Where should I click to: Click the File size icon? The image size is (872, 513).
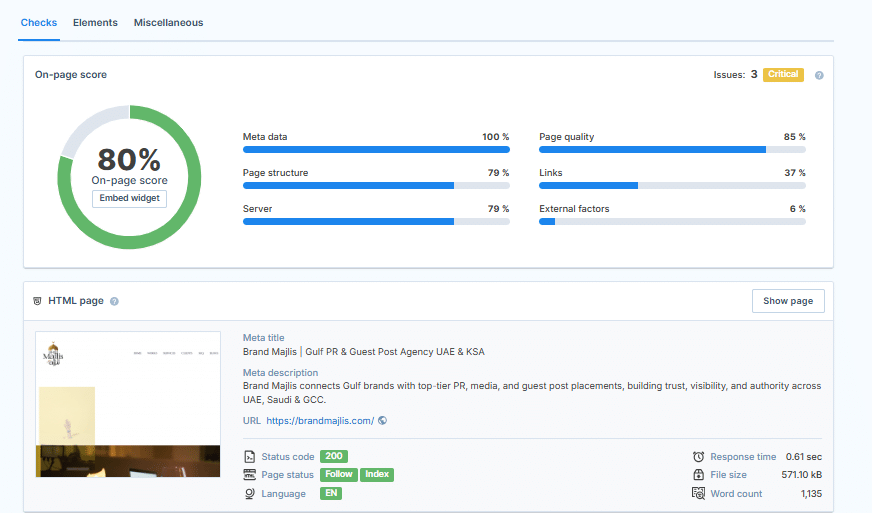pos(698,475)
